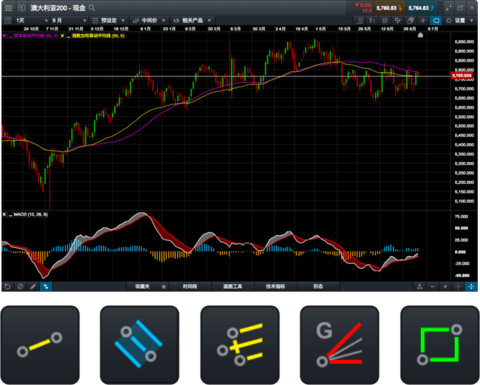Remove the purple simple moving average indicator
This screenshot has height=385, width=480.
(x=5, y=36)
